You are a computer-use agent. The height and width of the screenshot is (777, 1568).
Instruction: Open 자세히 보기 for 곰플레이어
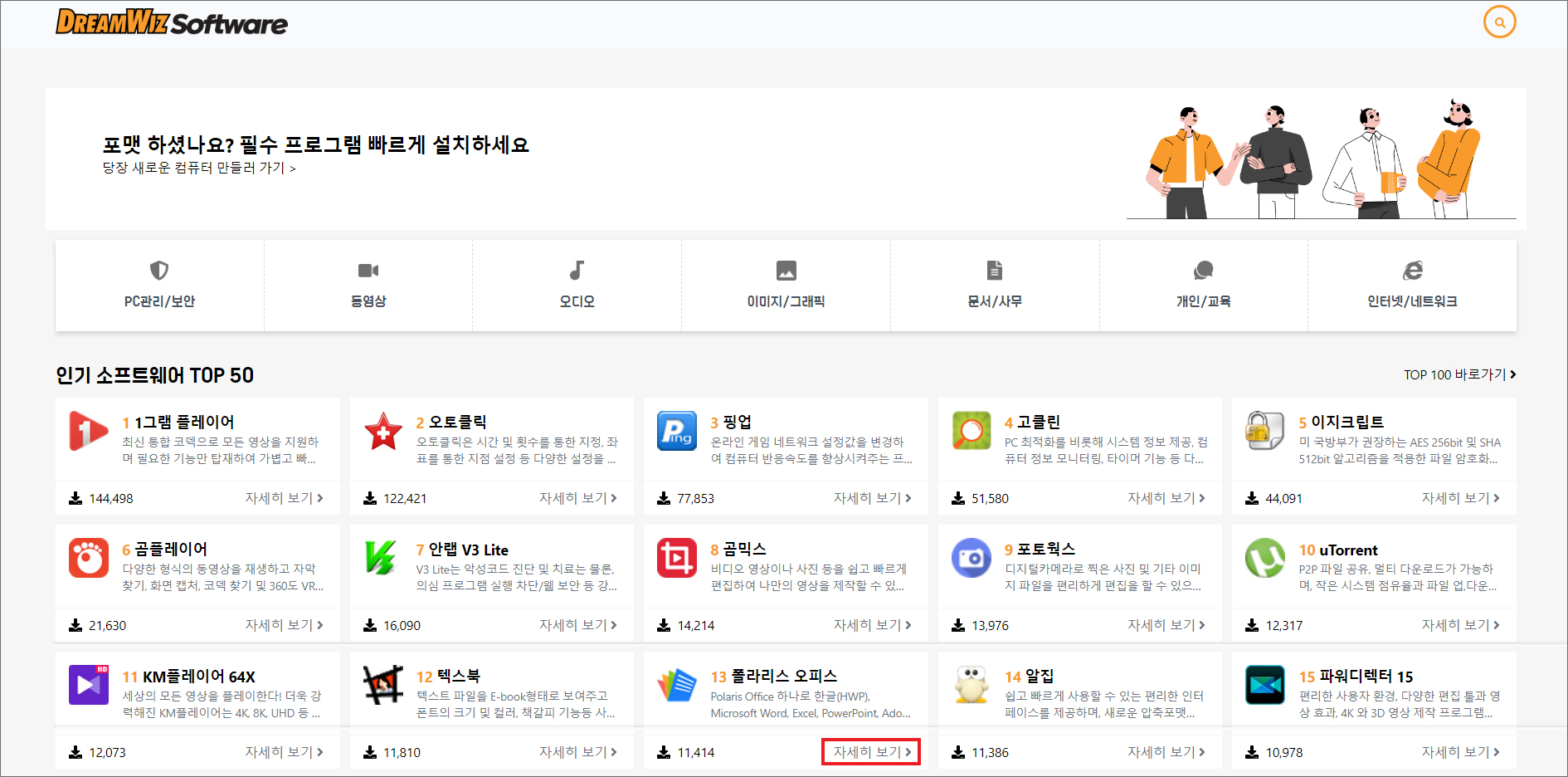(284, 625)
